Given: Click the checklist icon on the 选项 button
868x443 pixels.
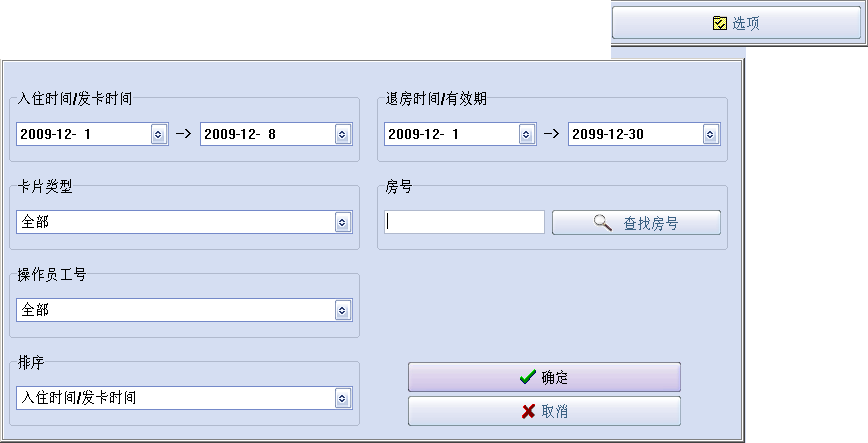Looking at the screenshot, I should (x=720, y=23).
